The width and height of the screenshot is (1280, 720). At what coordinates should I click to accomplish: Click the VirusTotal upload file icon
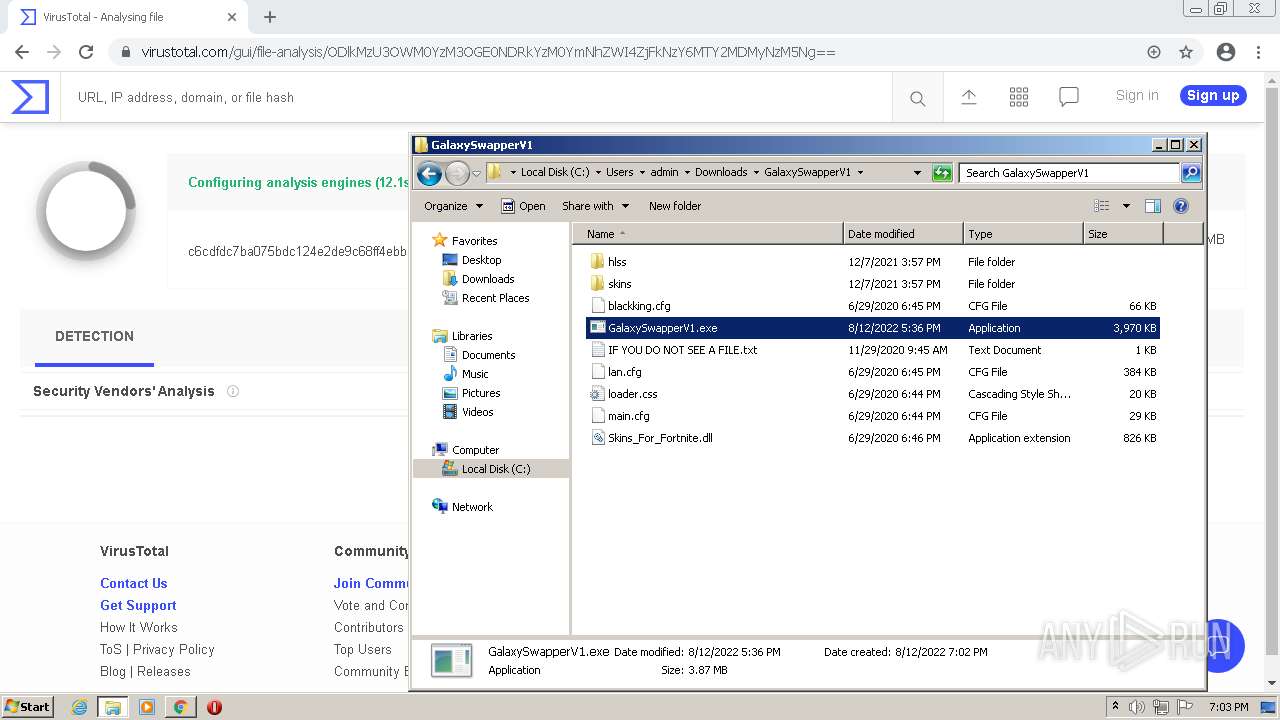coord(969,97)
